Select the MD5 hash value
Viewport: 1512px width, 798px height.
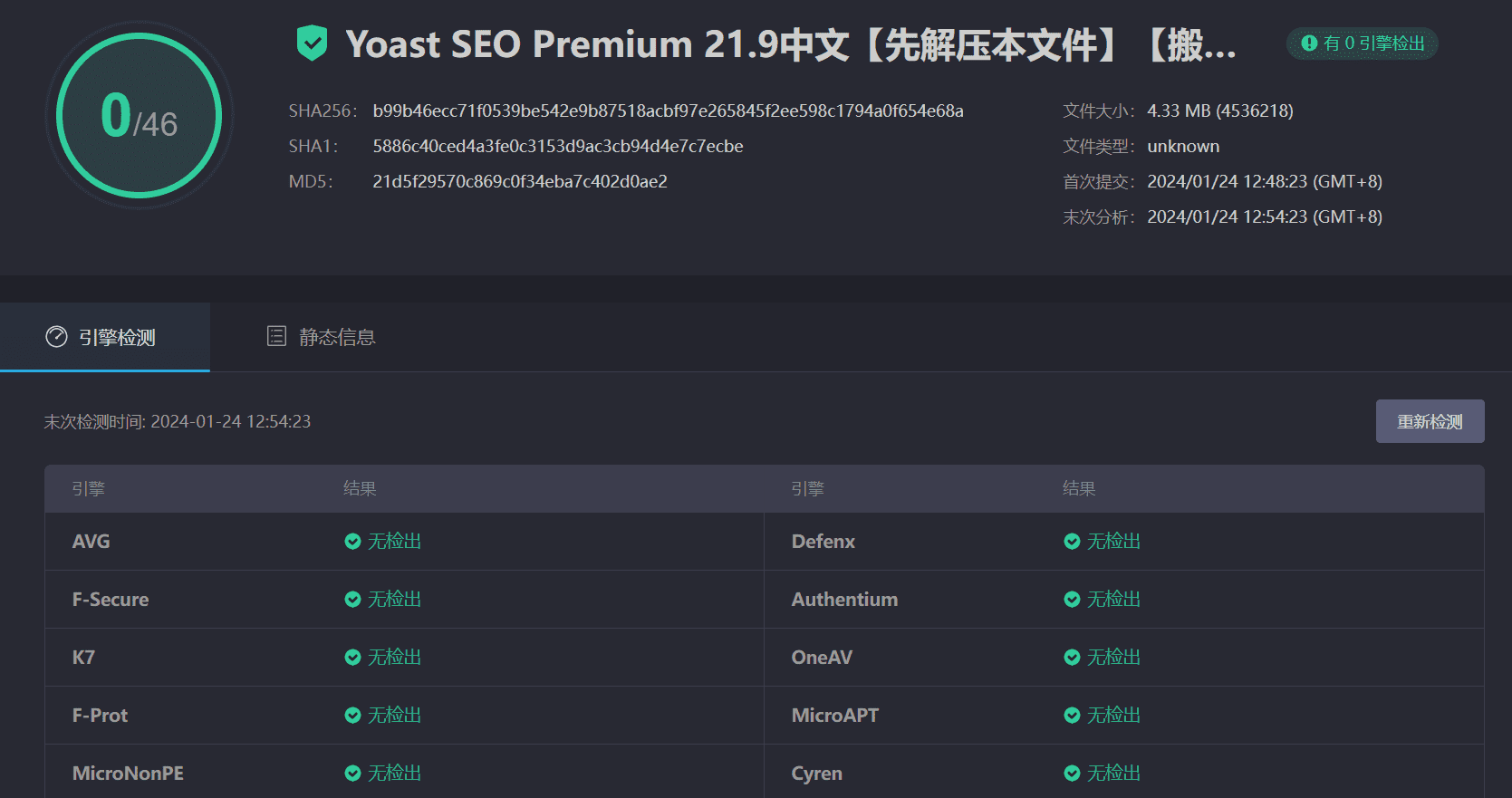[520, 181]
